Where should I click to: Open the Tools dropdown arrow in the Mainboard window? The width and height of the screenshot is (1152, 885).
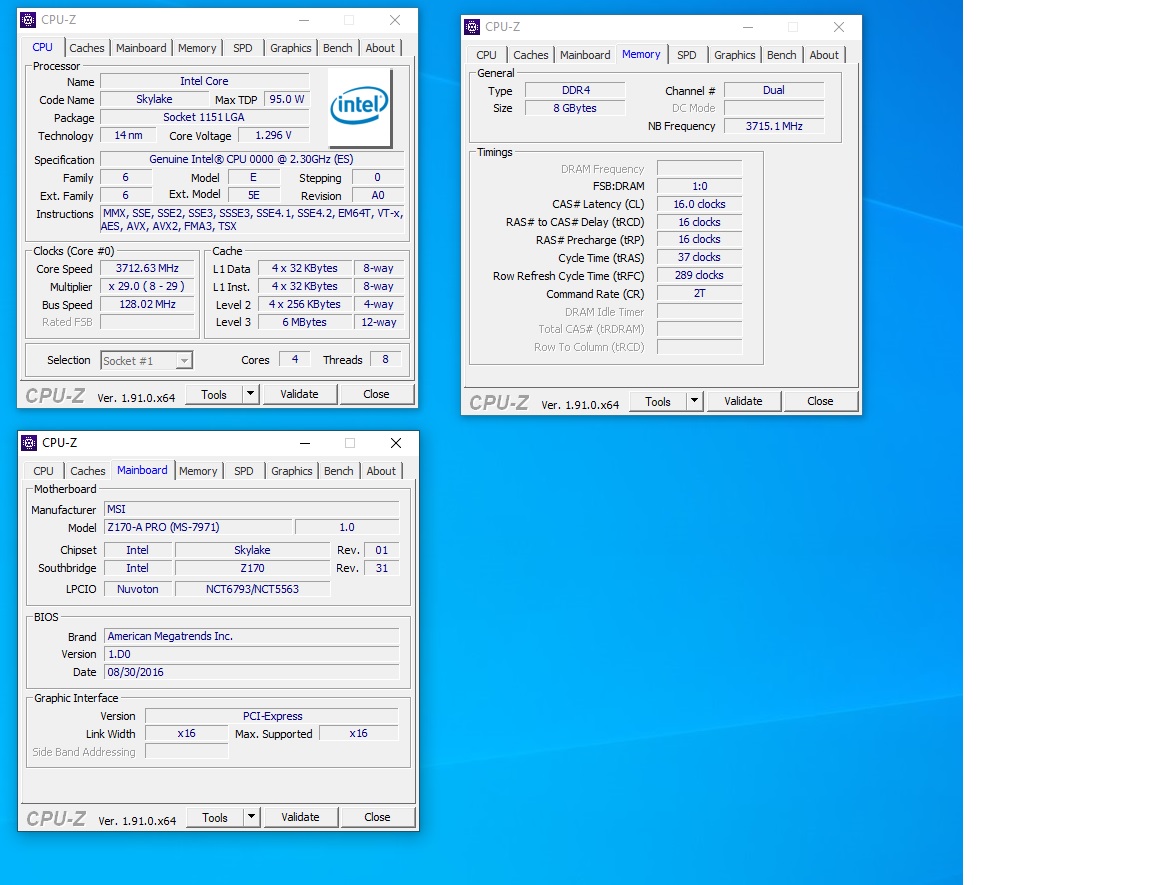252,817
